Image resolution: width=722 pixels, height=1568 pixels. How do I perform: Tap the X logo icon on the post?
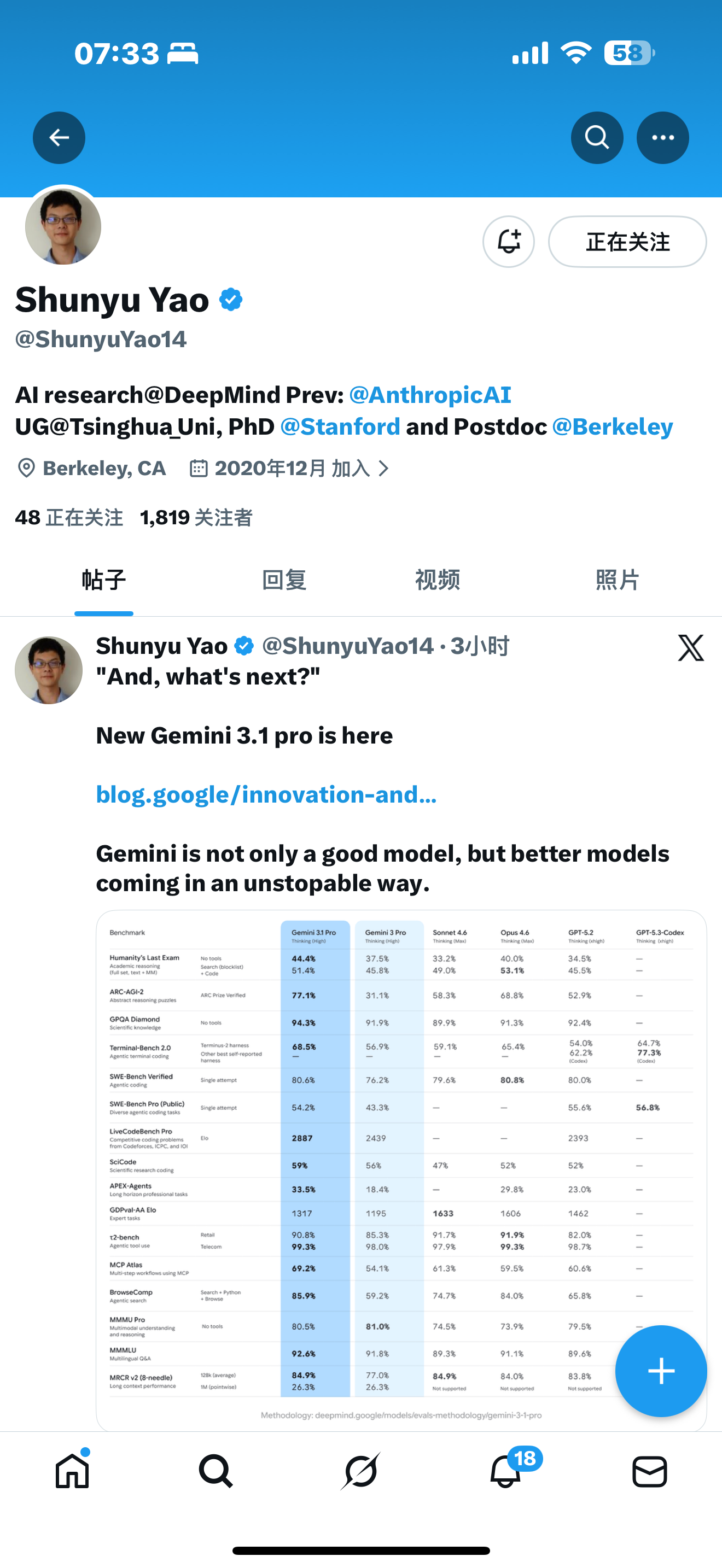[690, 647]
